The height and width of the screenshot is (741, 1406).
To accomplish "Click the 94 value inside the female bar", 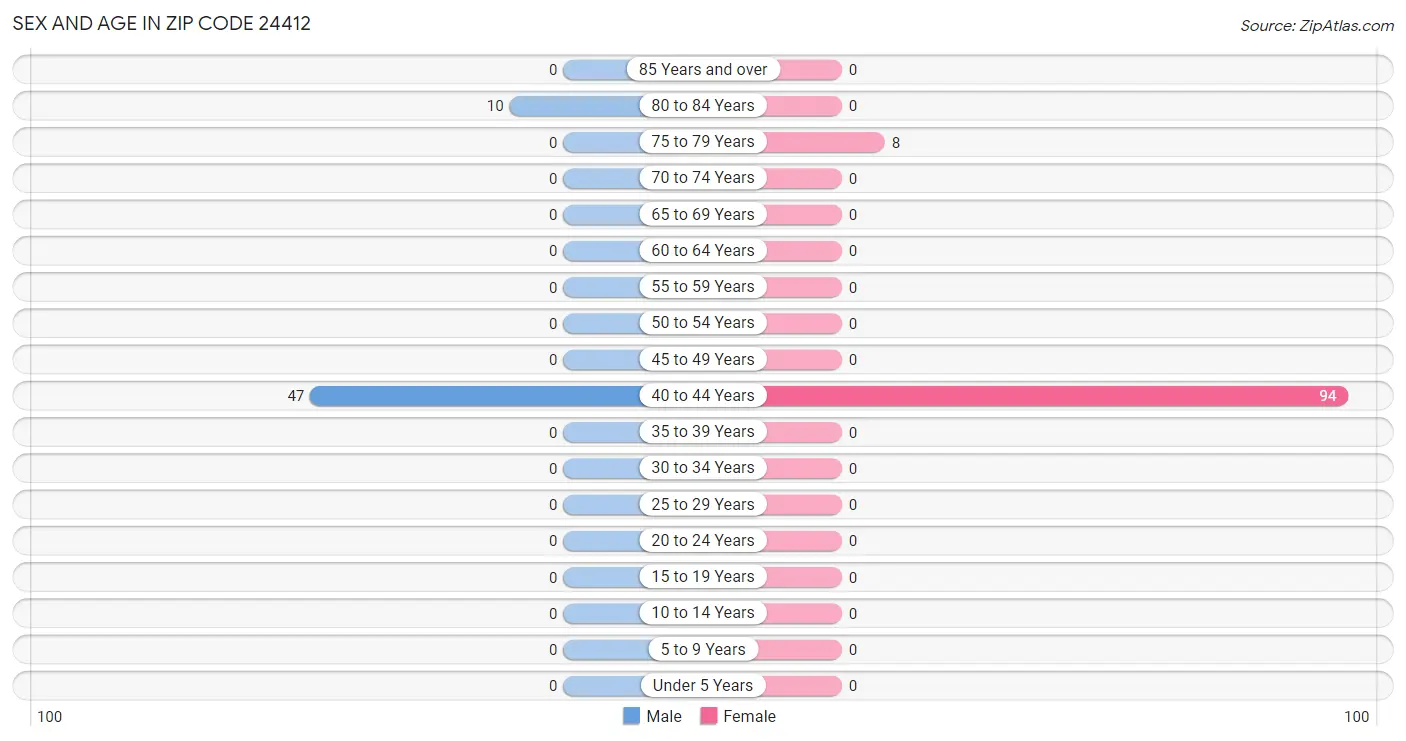I will click(x=1327, y=396).
